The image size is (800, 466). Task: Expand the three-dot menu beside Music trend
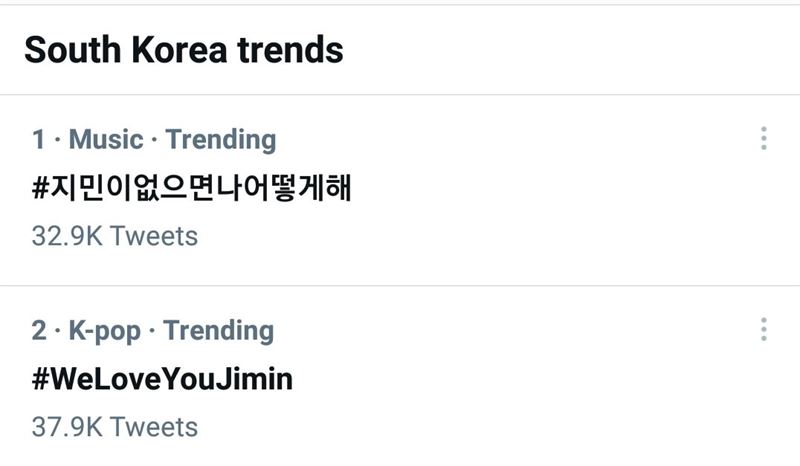(763, 139)
